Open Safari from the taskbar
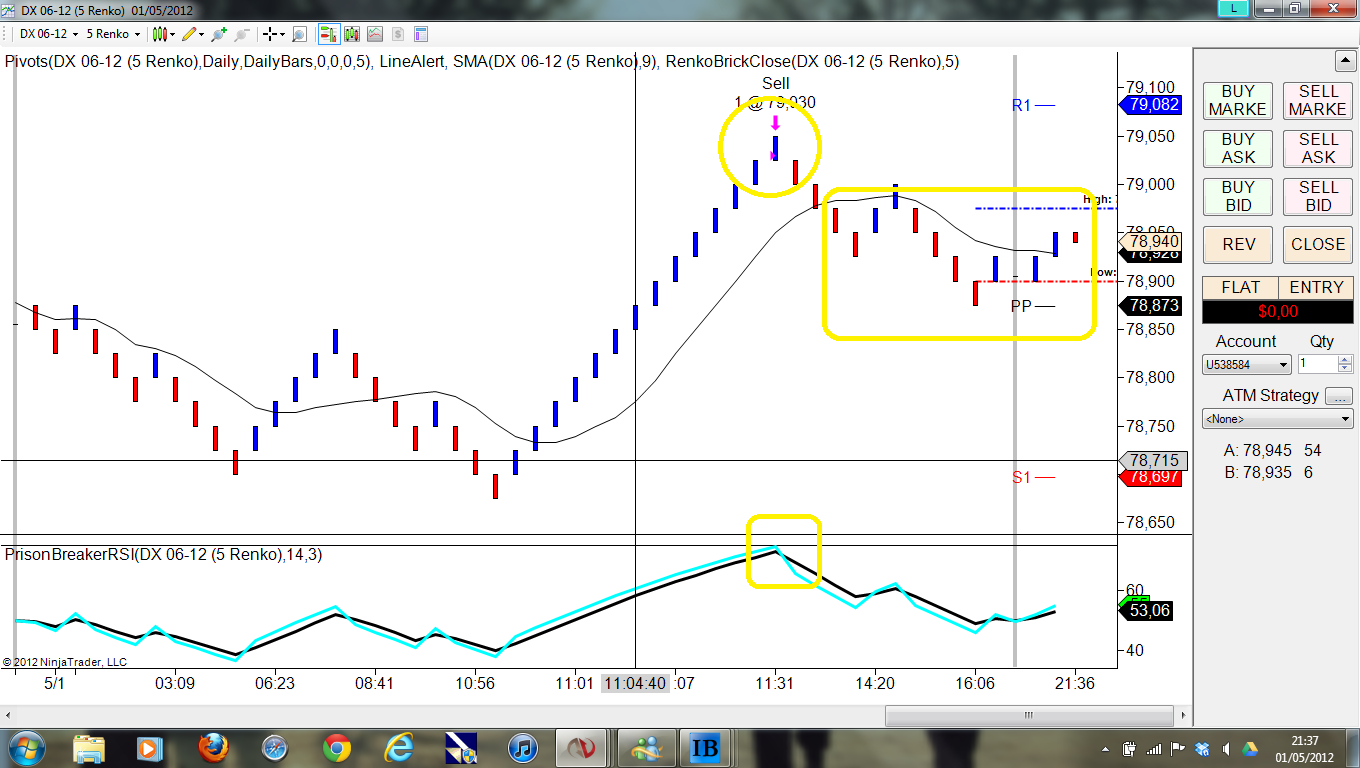Viewport: 1360px width, 768px height. 275,747
